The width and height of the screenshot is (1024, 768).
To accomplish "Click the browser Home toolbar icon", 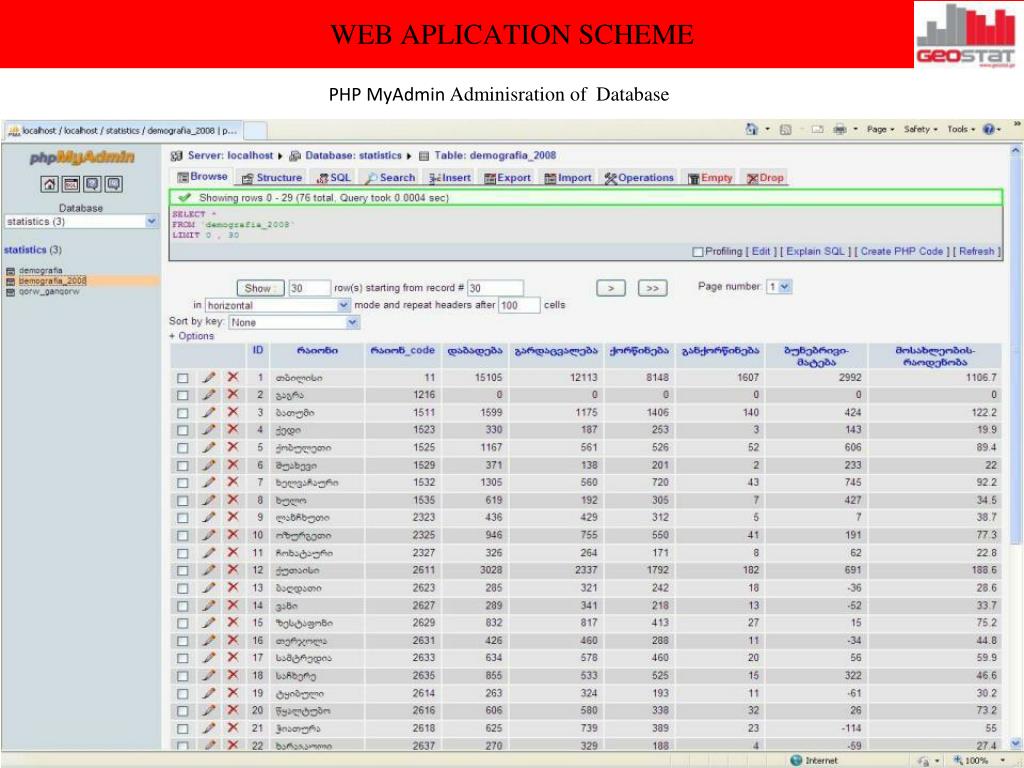I will [752, 129].
